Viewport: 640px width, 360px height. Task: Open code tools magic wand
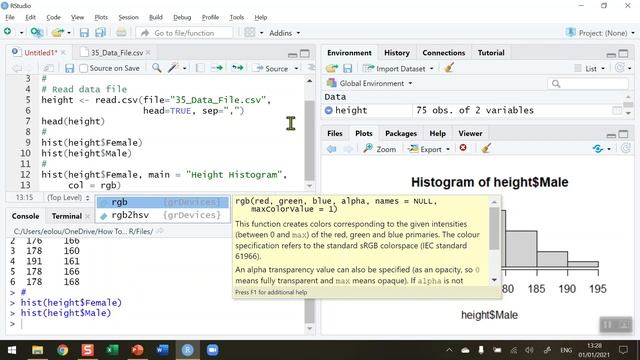click(173, 68)
